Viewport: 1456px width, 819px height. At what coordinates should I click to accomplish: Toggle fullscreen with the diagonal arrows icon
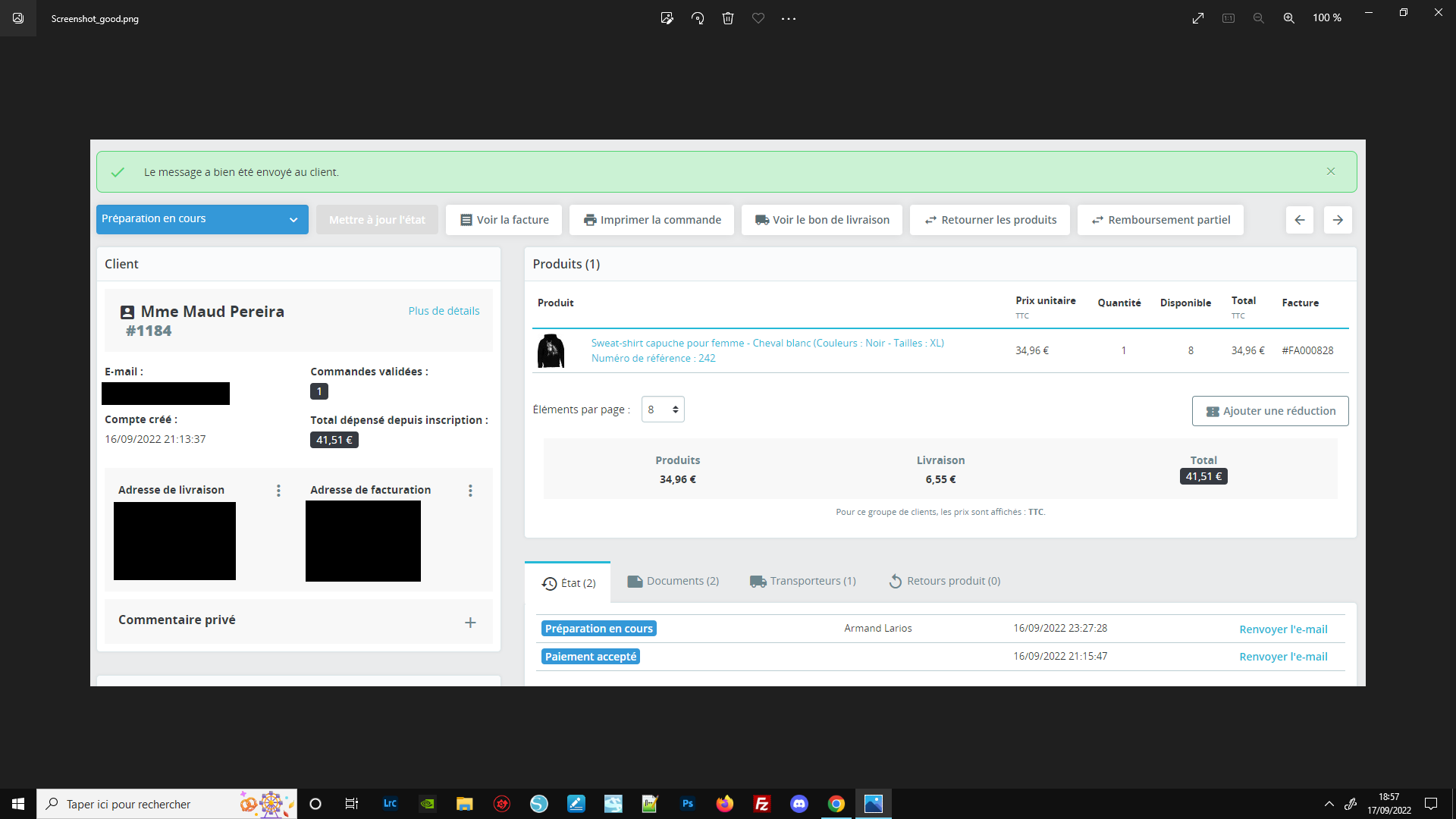1198,18
